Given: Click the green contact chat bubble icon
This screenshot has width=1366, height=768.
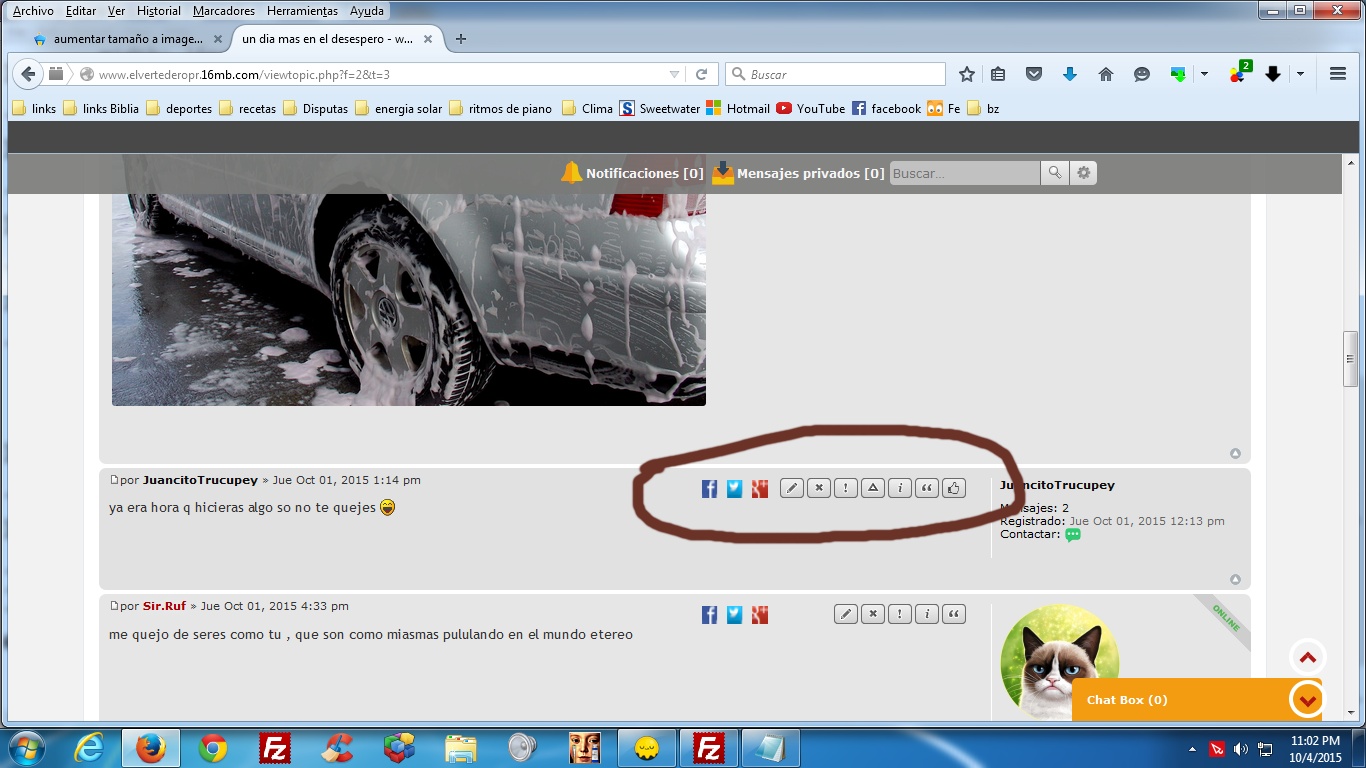Looking at the screenshot, I should pyautogui.click(x=1073, y=535).
